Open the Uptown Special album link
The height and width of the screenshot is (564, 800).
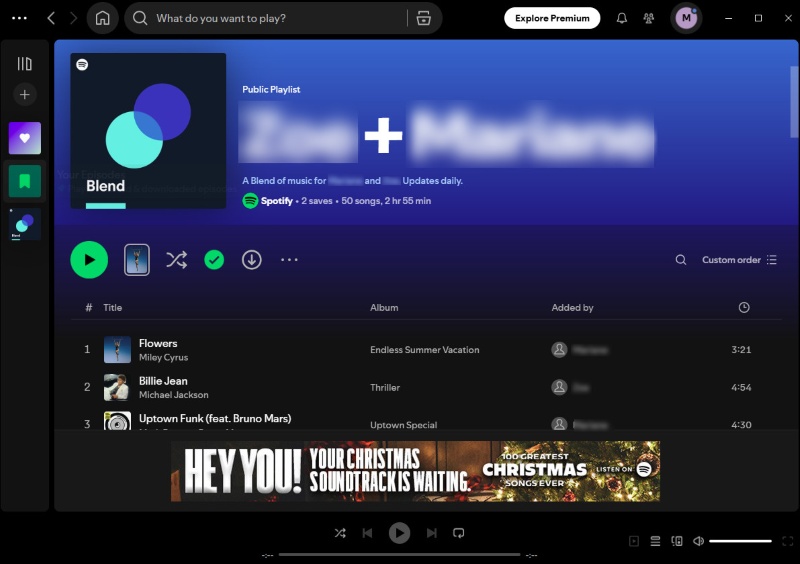pos(404,425)
